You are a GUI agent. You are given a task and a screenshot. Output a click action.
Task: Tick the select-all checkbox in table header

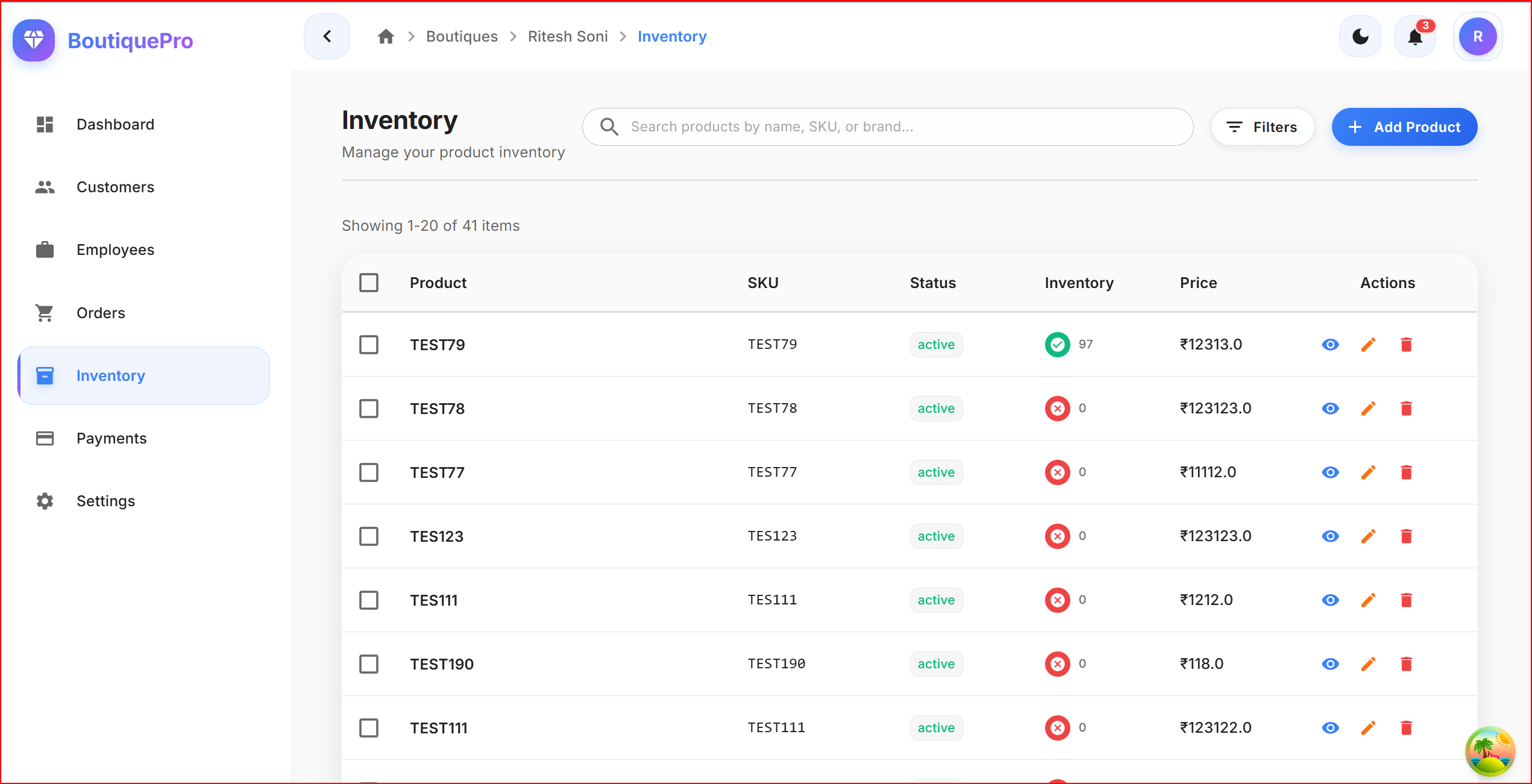[x=369, y=282]
